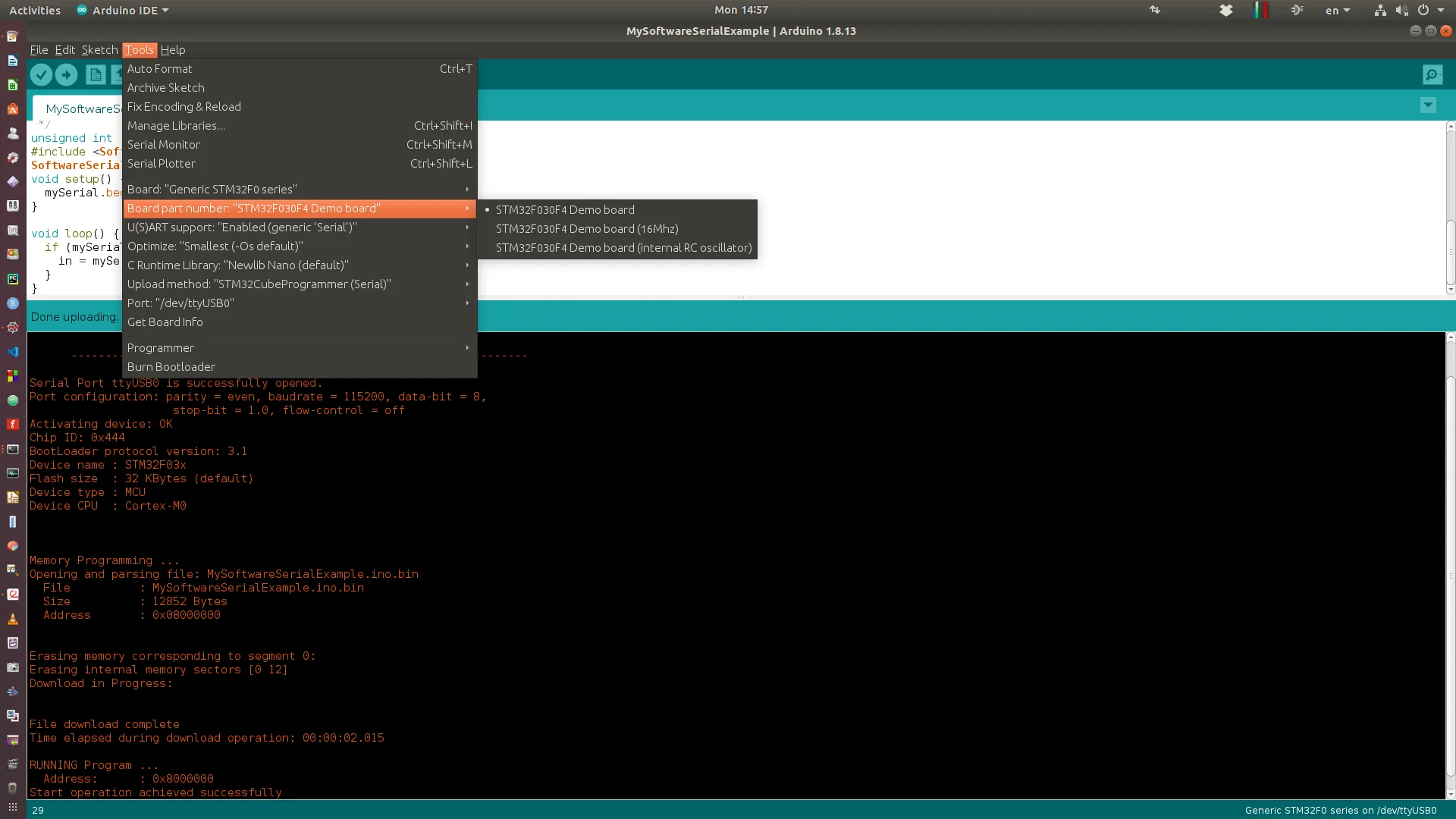Open the Sketch menu
Image resolution: width=1456 pixels, height=819 pixels.
click(99, 50)
